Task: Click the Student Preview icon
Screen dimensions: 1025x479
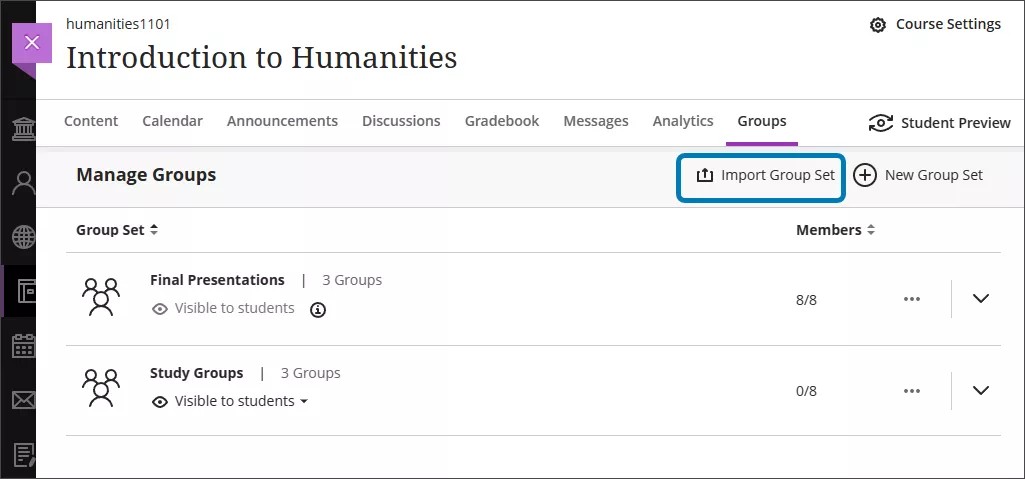Action: (x=880, y=123)
